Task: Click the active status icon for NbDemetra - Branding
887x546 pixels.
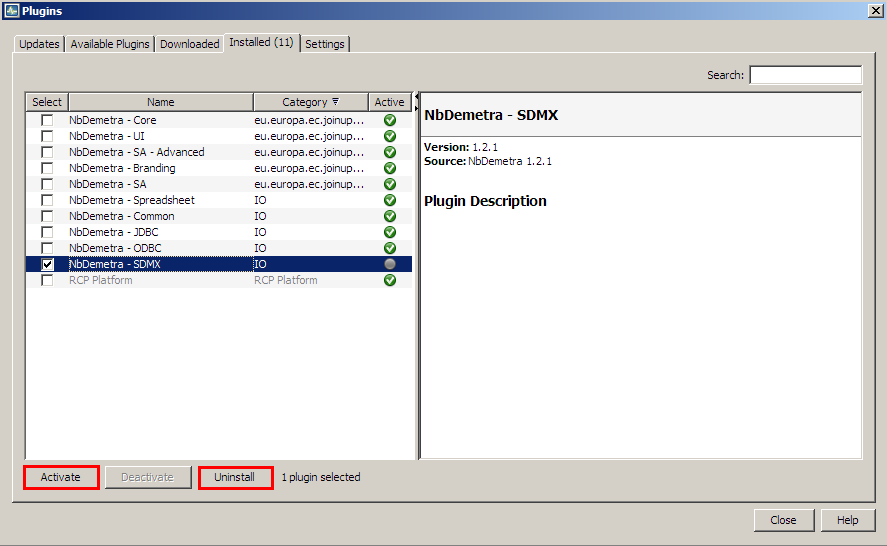Action: click(389, 168)
